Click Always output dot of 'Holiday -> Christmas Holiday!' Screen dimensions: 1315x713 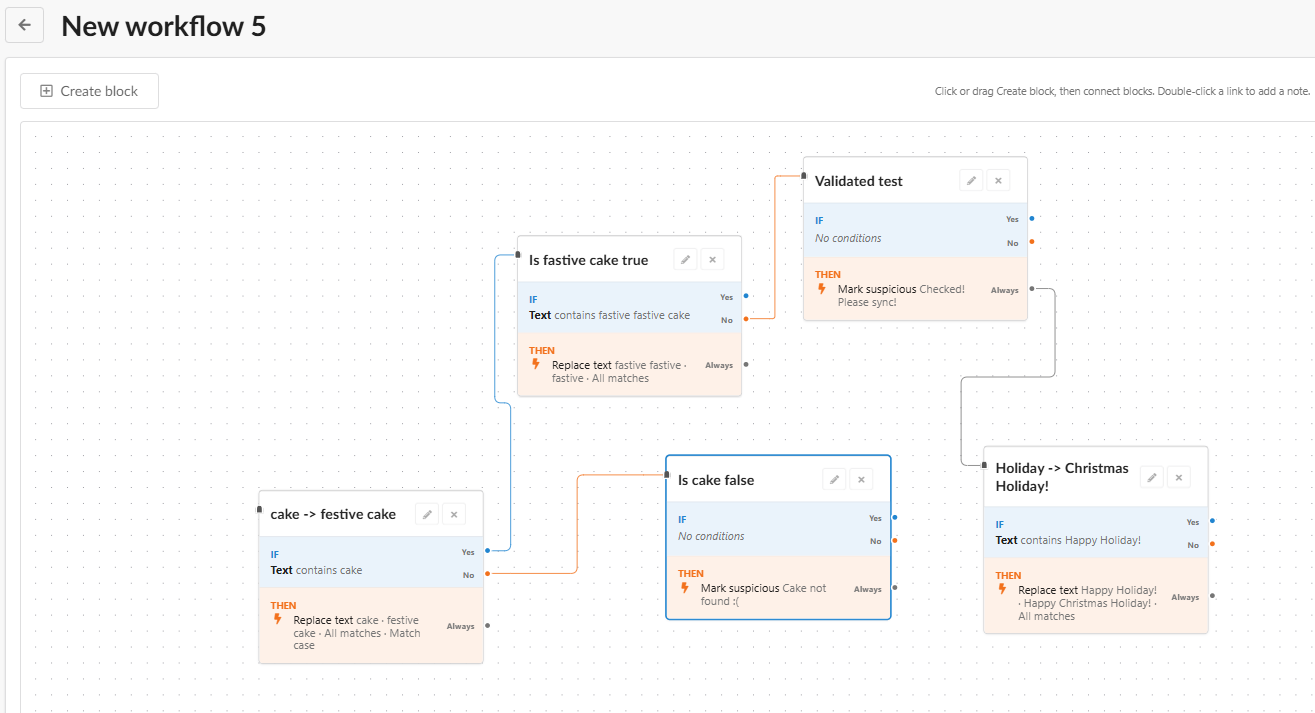tap(1212, 596)
